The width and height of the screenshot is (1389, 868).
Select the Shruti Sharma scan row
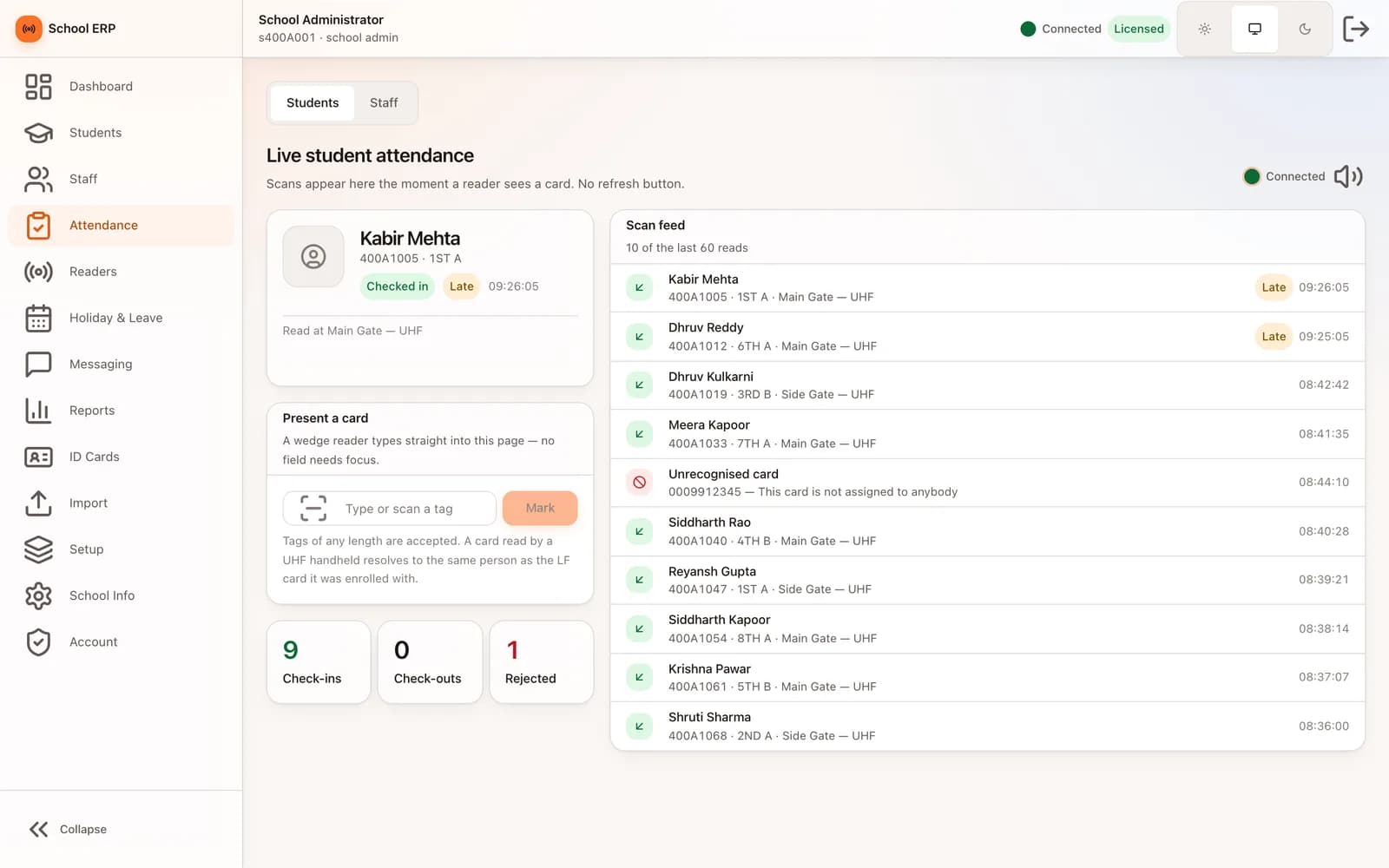point(987,727)
